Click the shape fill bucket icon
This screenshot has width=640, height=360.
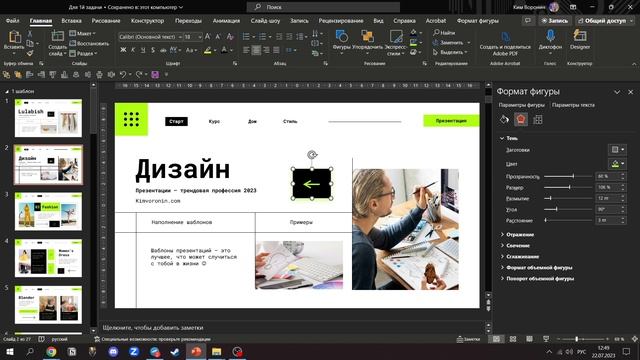413,32
